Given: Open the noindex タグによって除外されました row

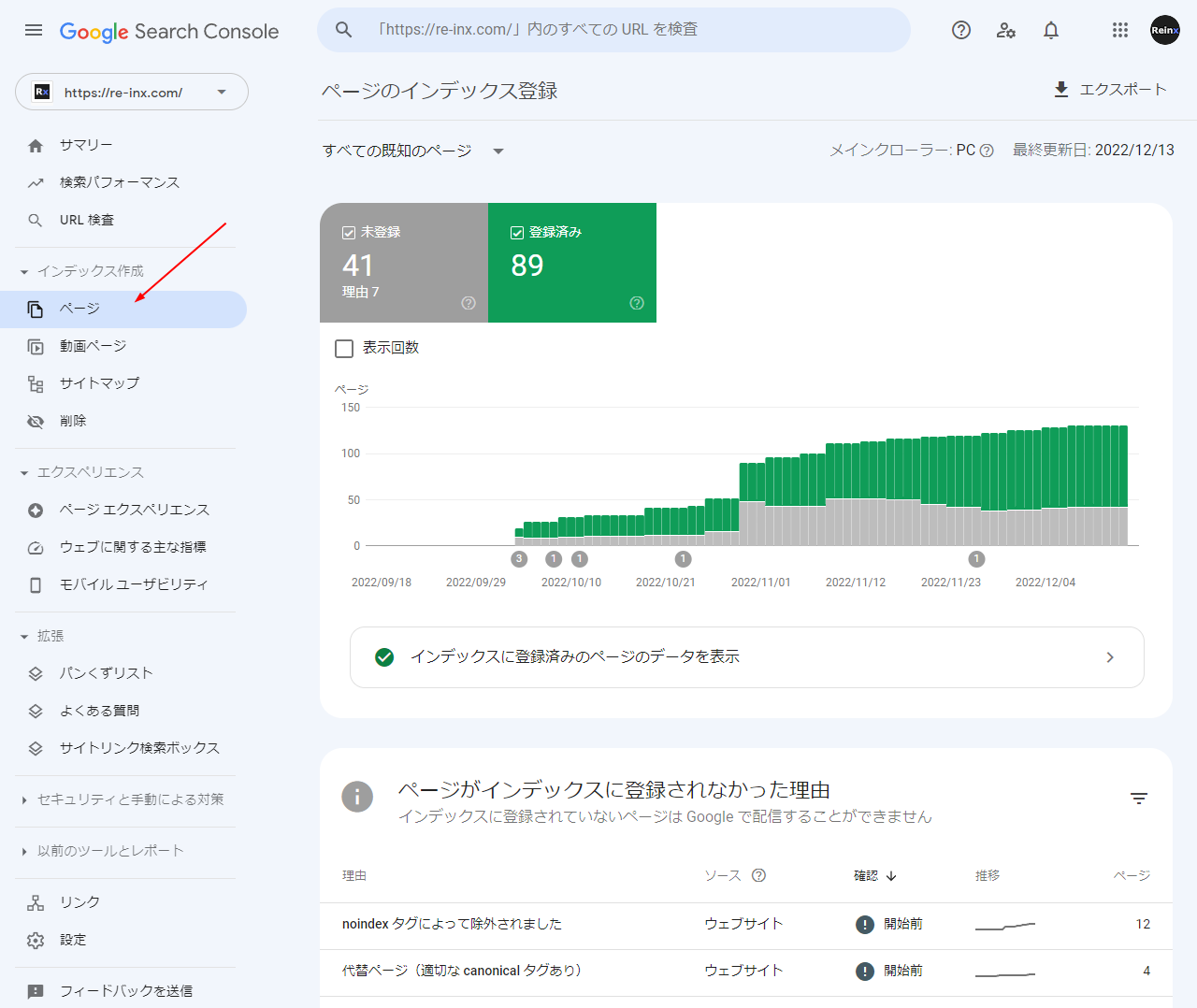Looking at the screenshot, I should [746, 924].
